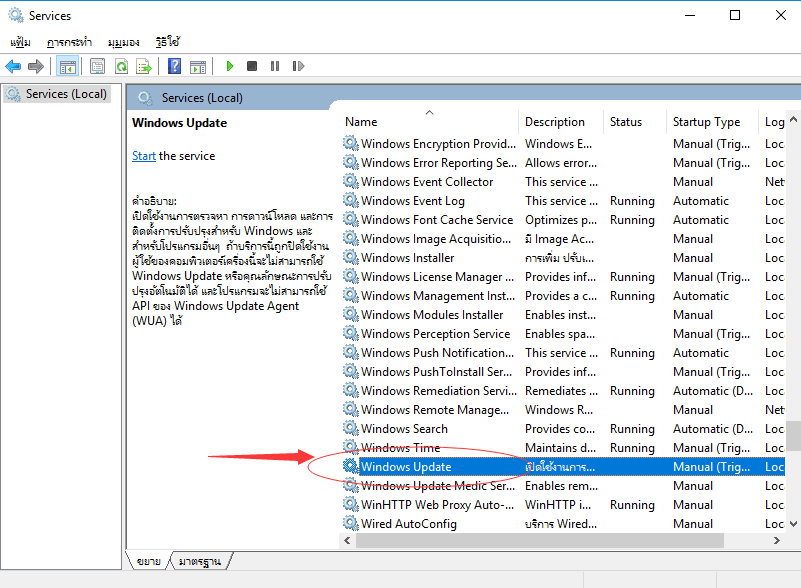Open Properties using the toolbar icon
Image resolution: width=801 pixels, height=588 pixels.
95,66
